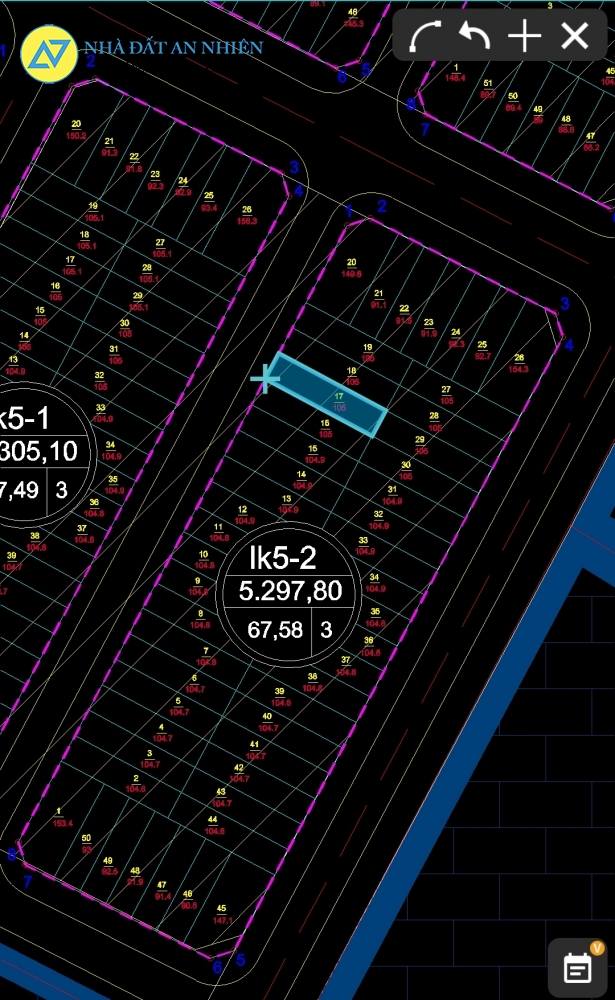Tap the cyan crosshair marker
Viewport: 615px width, 1000px height.
[x=264, y=378]
